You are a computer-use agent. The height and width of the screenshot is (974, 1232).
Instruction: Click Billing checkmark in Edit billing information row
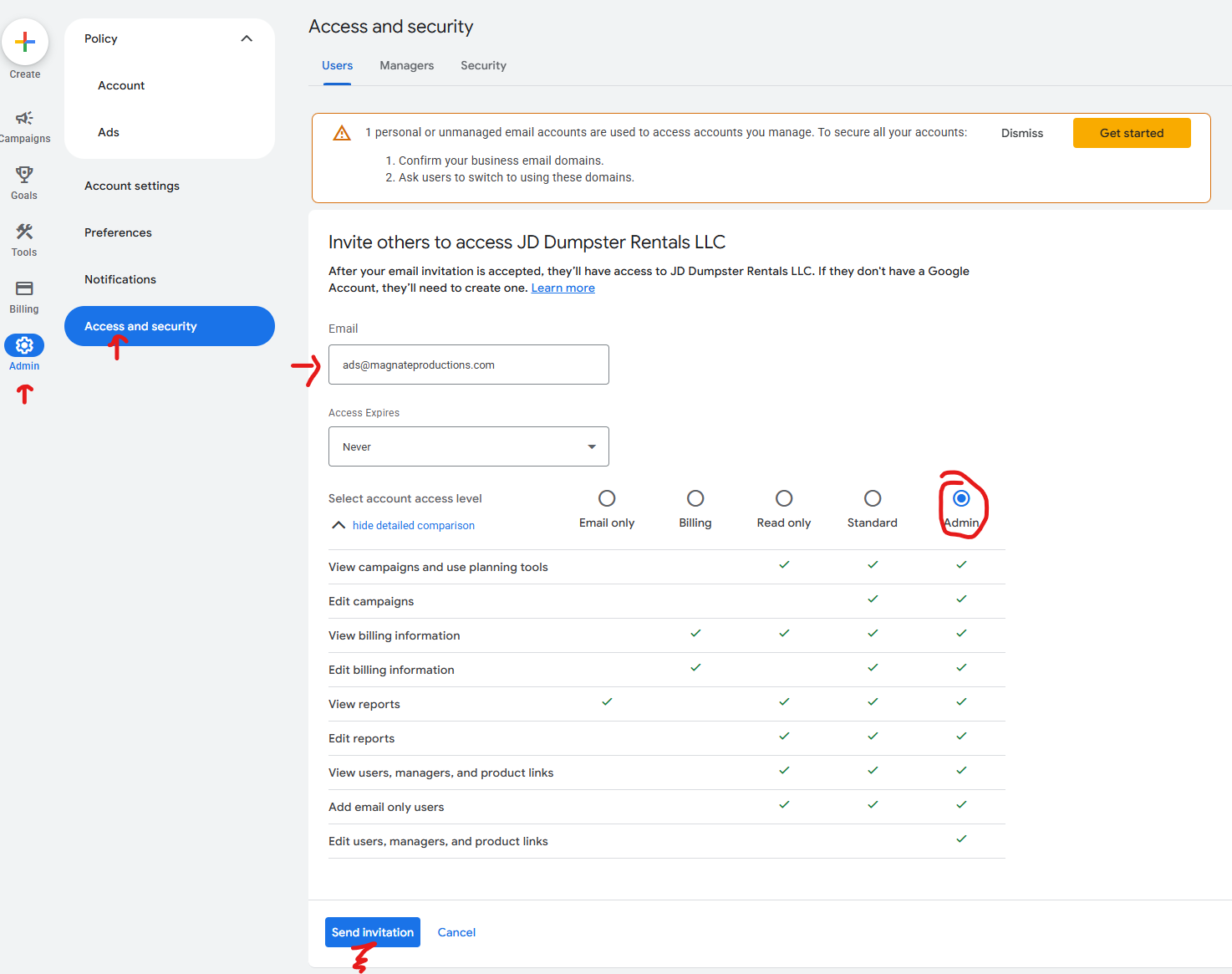point(695,667)
